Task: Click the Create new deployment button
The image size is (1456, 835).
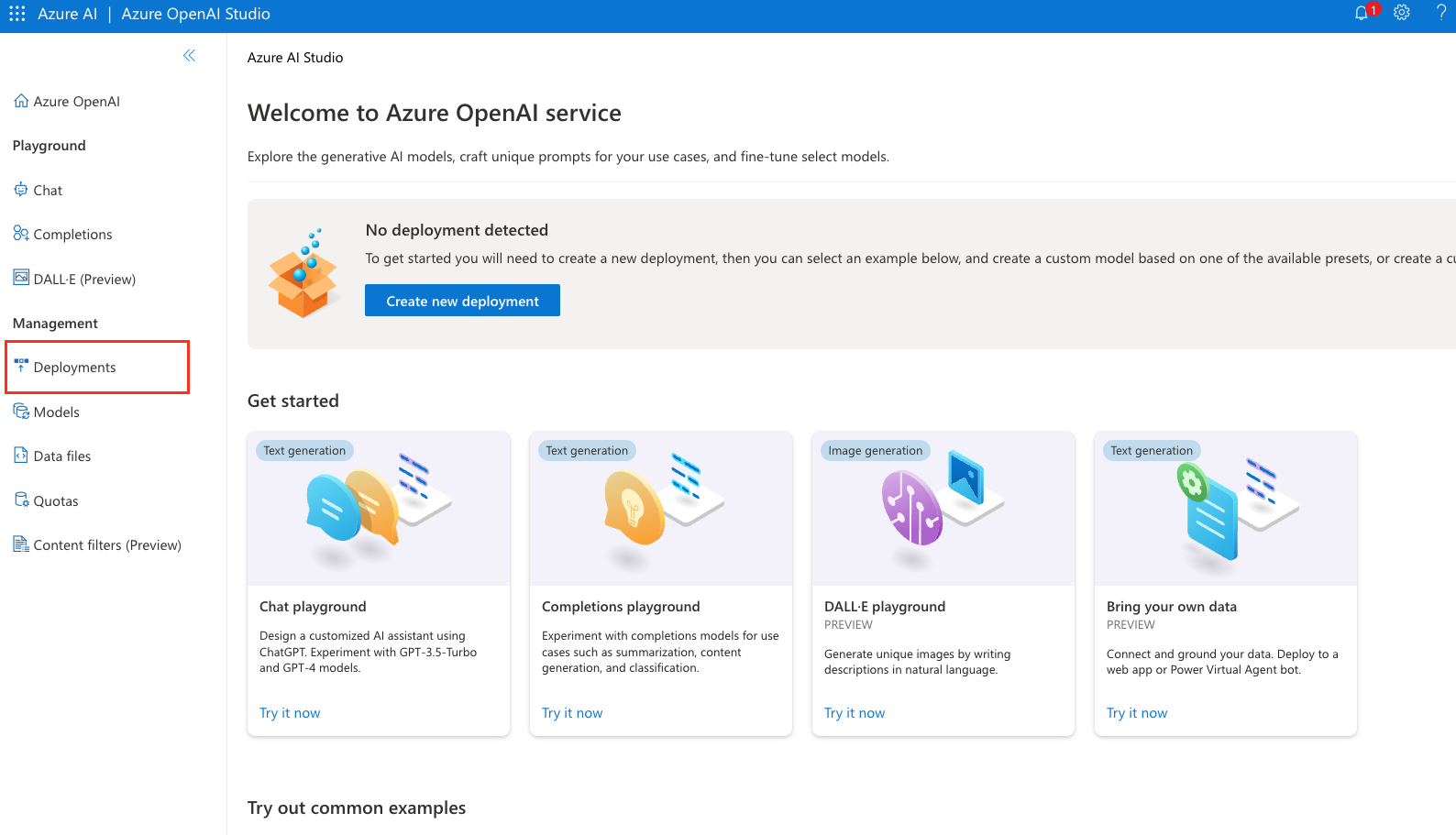Action: point(462,301)
